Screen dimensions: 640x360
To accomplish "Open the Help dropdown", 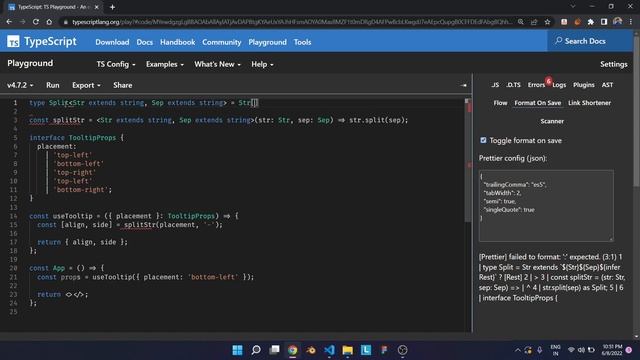I will pos(262,64).
